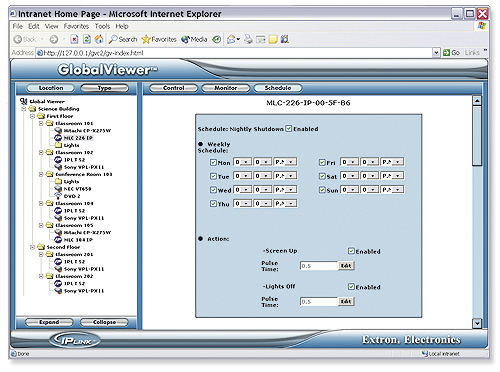500x372 pixels.
Task: Toggle the Sat schedule checkbox
Action: click(x=322, y=176)
